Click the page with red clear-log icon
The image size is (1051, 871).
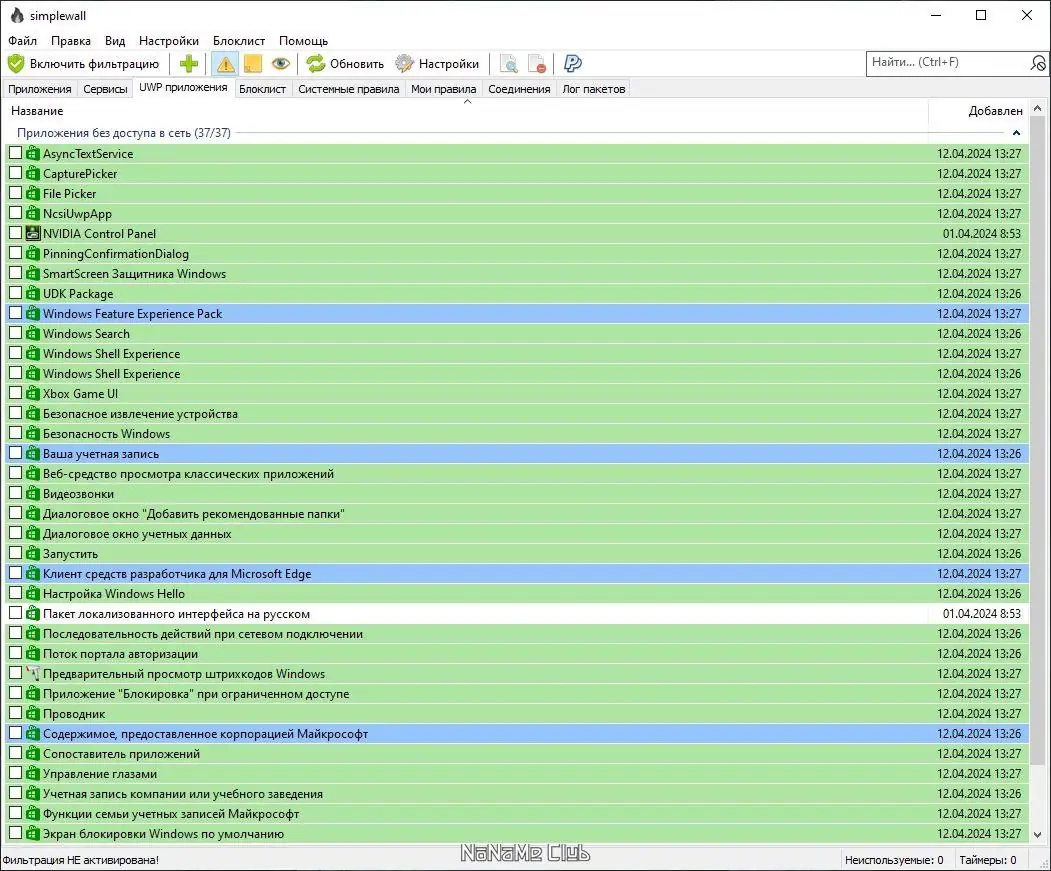[x=537, y=64]
